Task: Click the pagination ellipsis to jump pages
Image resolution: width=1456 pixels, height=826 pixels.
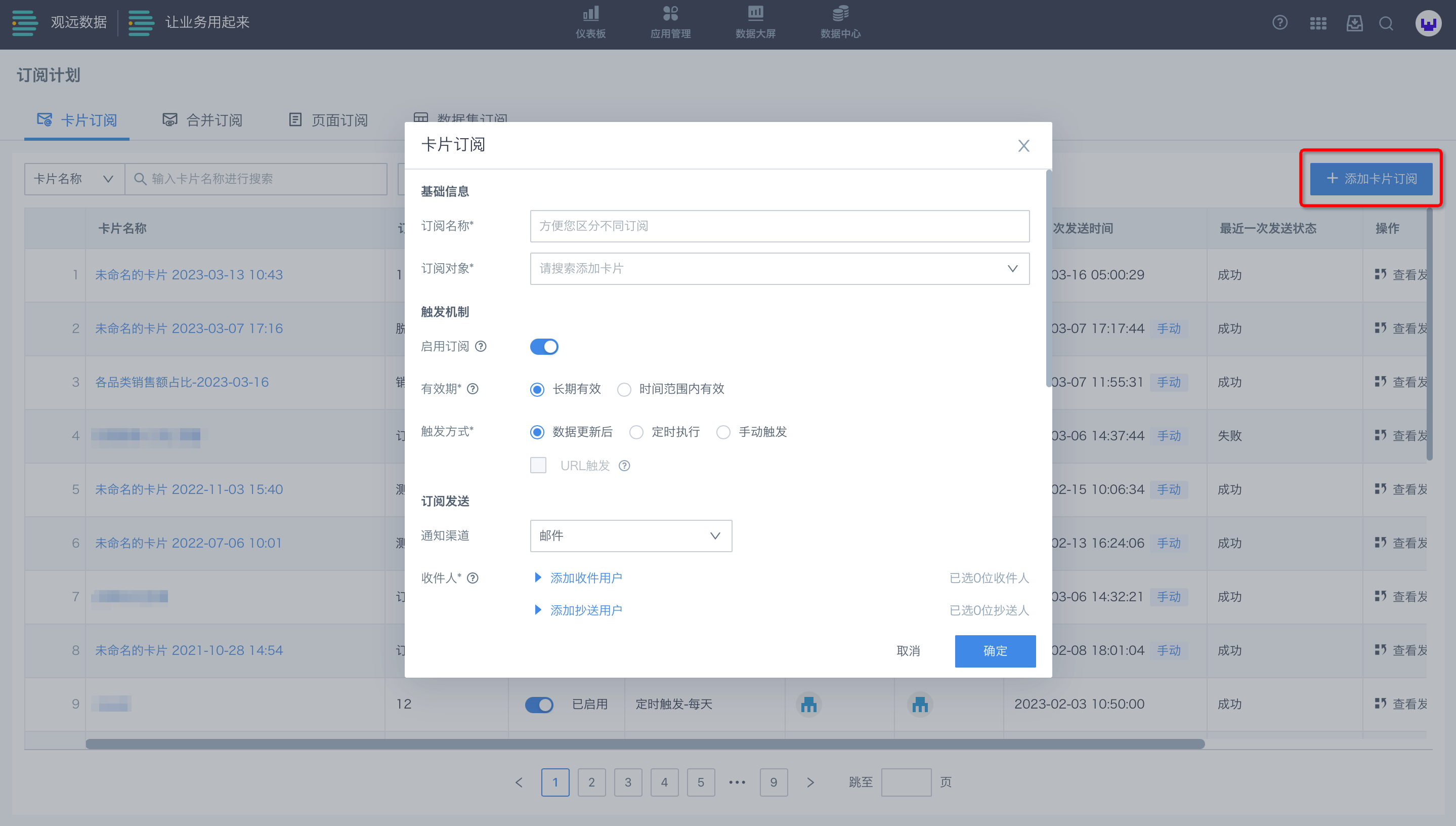Action: (737, 782)
